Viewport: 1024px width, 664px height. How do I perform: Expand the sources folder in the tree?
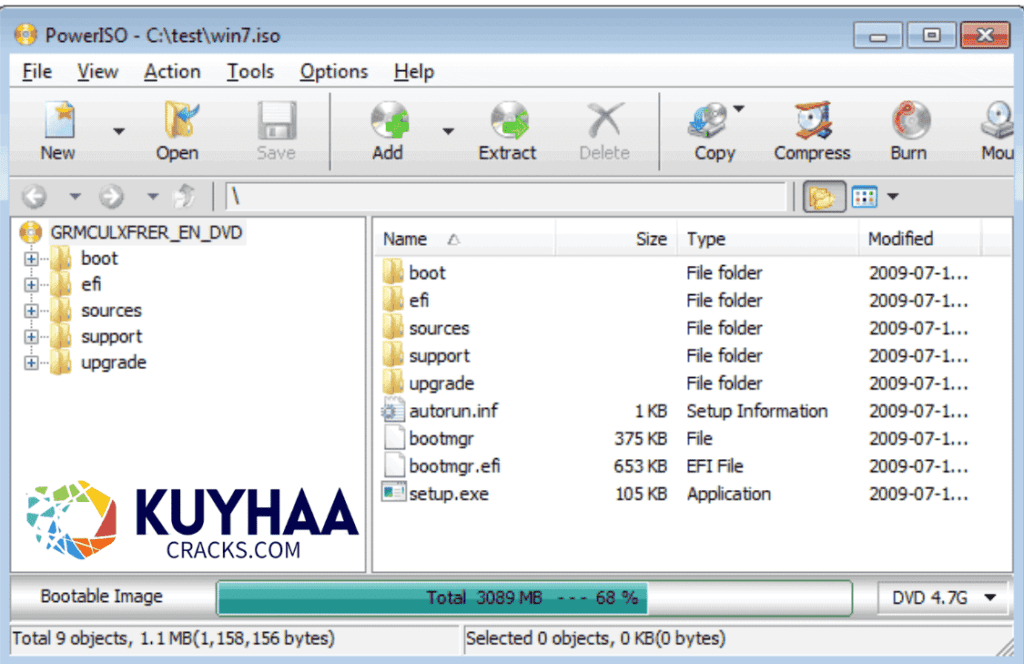[x=31, y=310]
